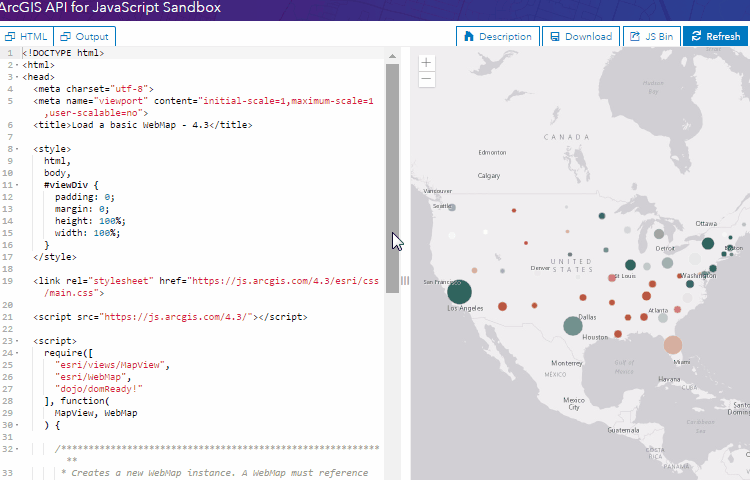
Task: Fold the comment block on line 32
Action: [x=17, y=449]
